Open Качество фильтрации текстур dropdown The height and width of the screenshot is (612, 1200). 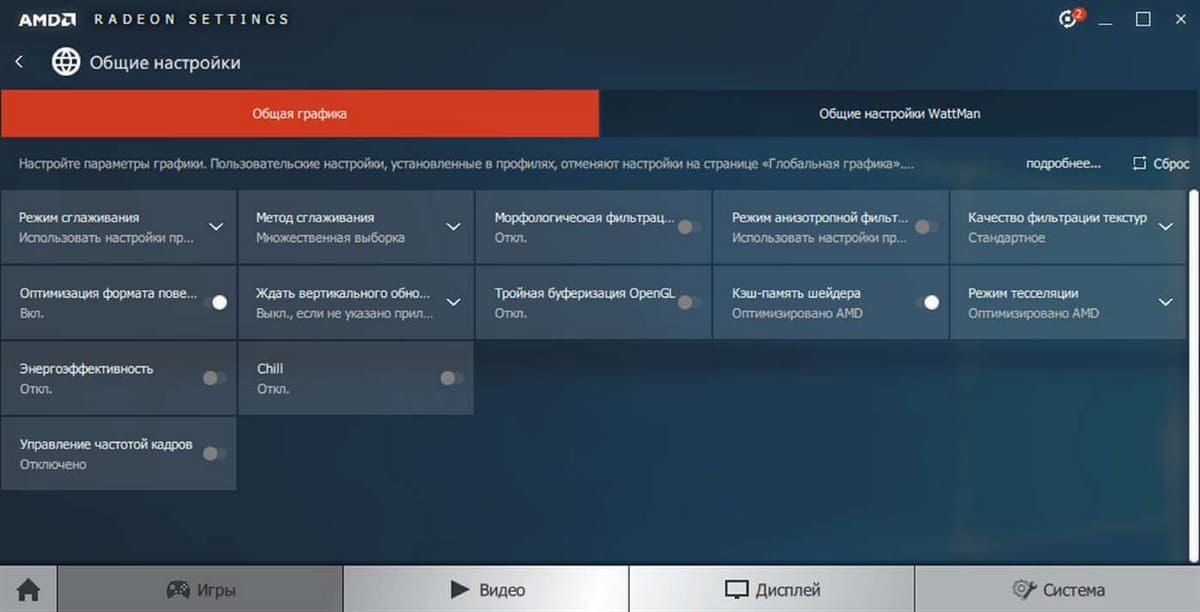point(1165,227)
